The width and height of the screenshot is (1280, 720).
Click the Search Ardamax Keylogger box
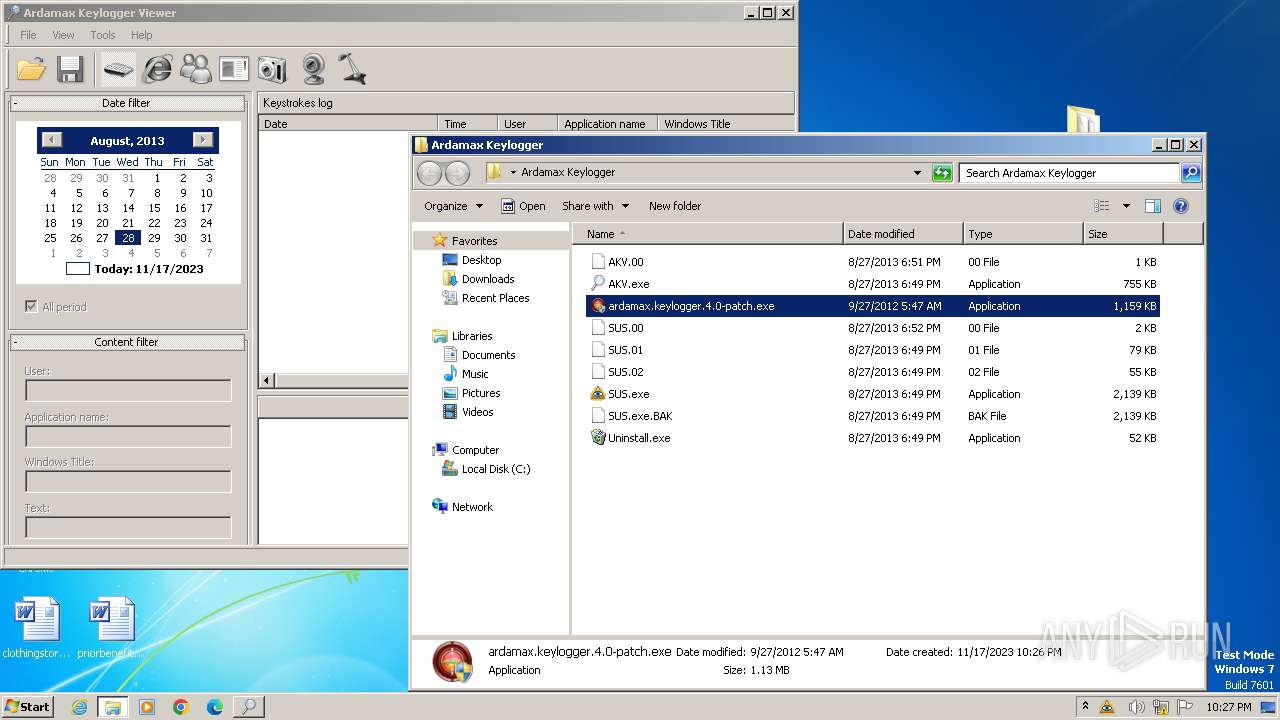tap(1069, 173)
